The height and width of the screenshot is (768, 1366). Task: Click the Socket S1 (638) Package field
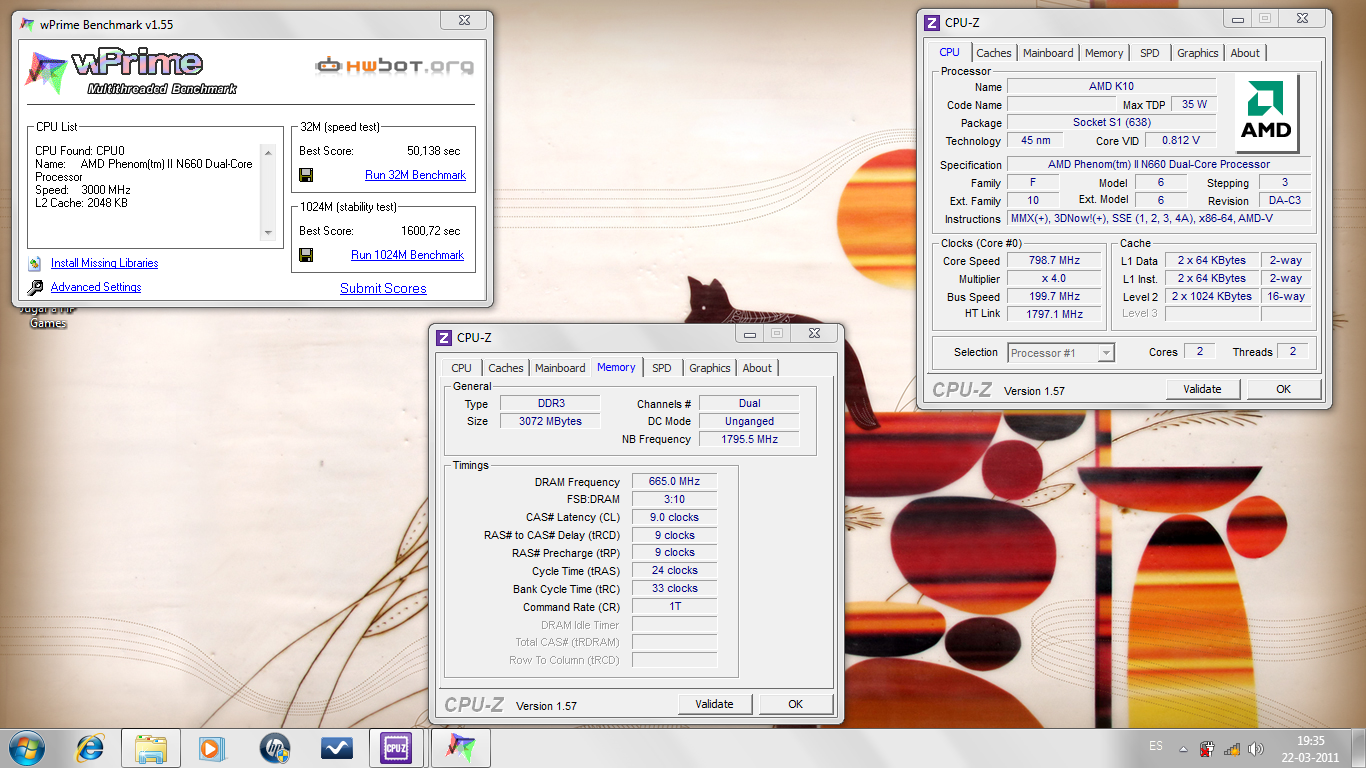(x=1111, y=122)
